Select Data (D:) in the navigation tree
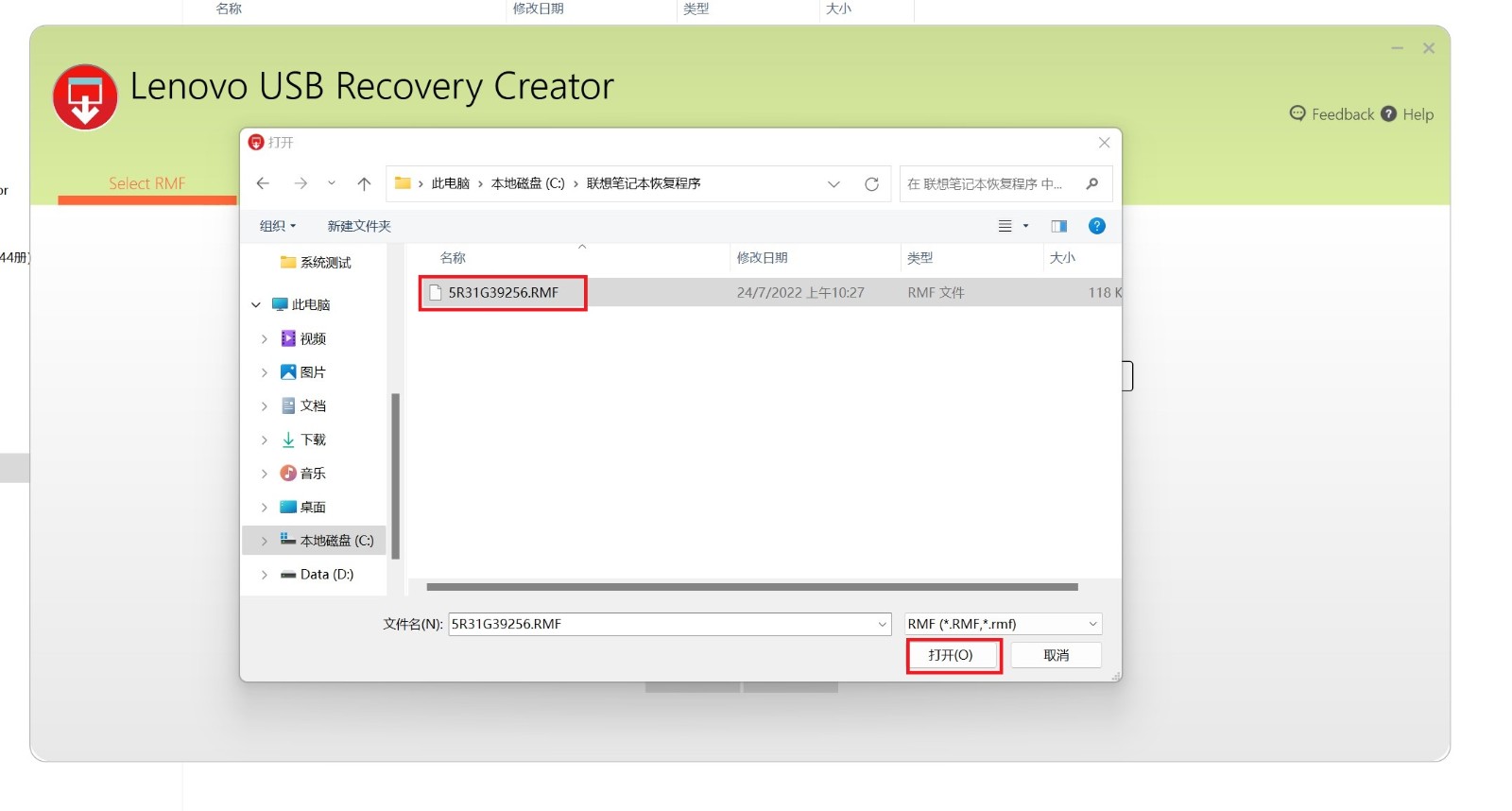 pos(326,575)
